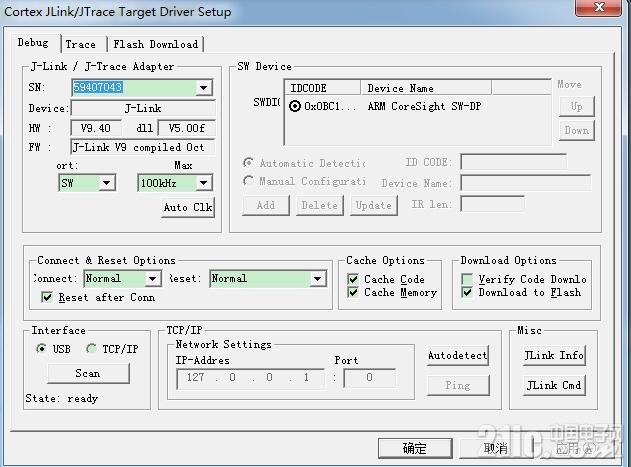Image resolution: width=631 pixels, height=467 pixels.
Task: Click the Scan button
Action: pyautogui.click(x=88, y=373)
